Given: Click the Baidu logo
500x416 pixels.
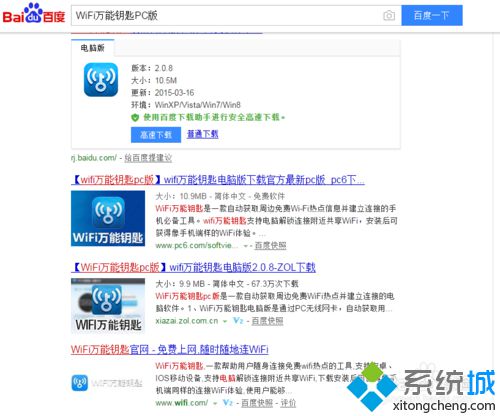Looking at the screenshot, I should click(34, 14).
